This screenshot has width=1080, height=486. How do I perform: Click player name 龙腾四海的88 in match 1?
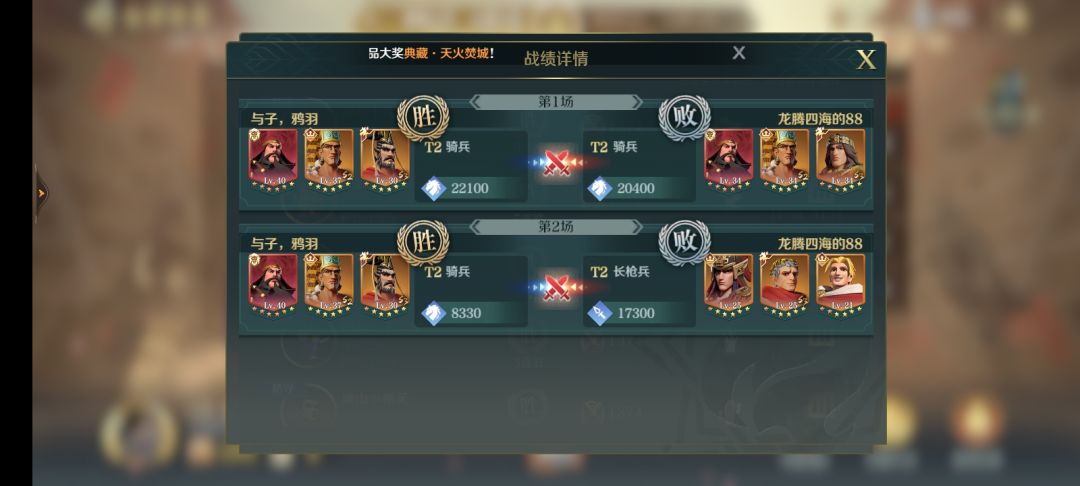[x=820, y=119]
